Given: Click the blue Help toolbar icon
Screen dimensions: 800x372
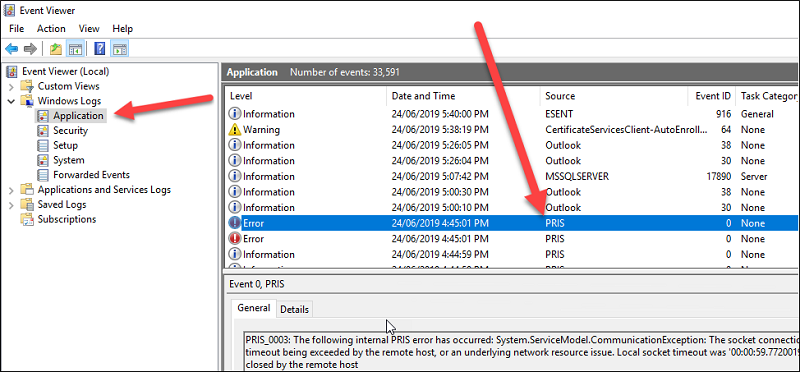Looking at the screenshot, I should [100, 49].
